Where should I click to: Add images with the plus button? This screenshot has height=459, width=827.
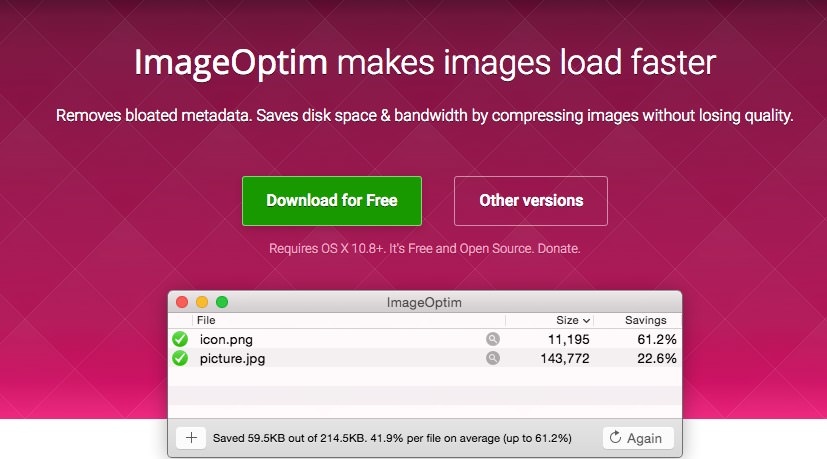pyautogui.click(x=191, y=438)
